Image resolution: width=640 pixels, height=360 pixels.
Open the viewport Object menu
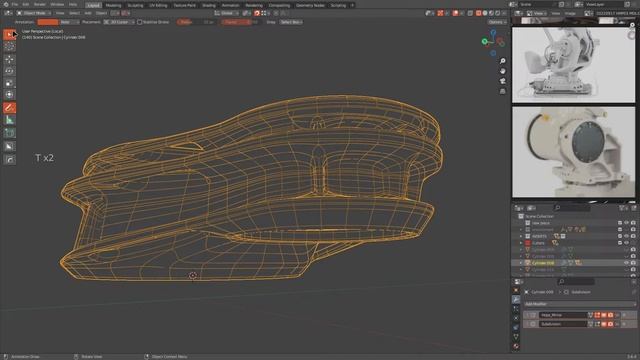101,13
